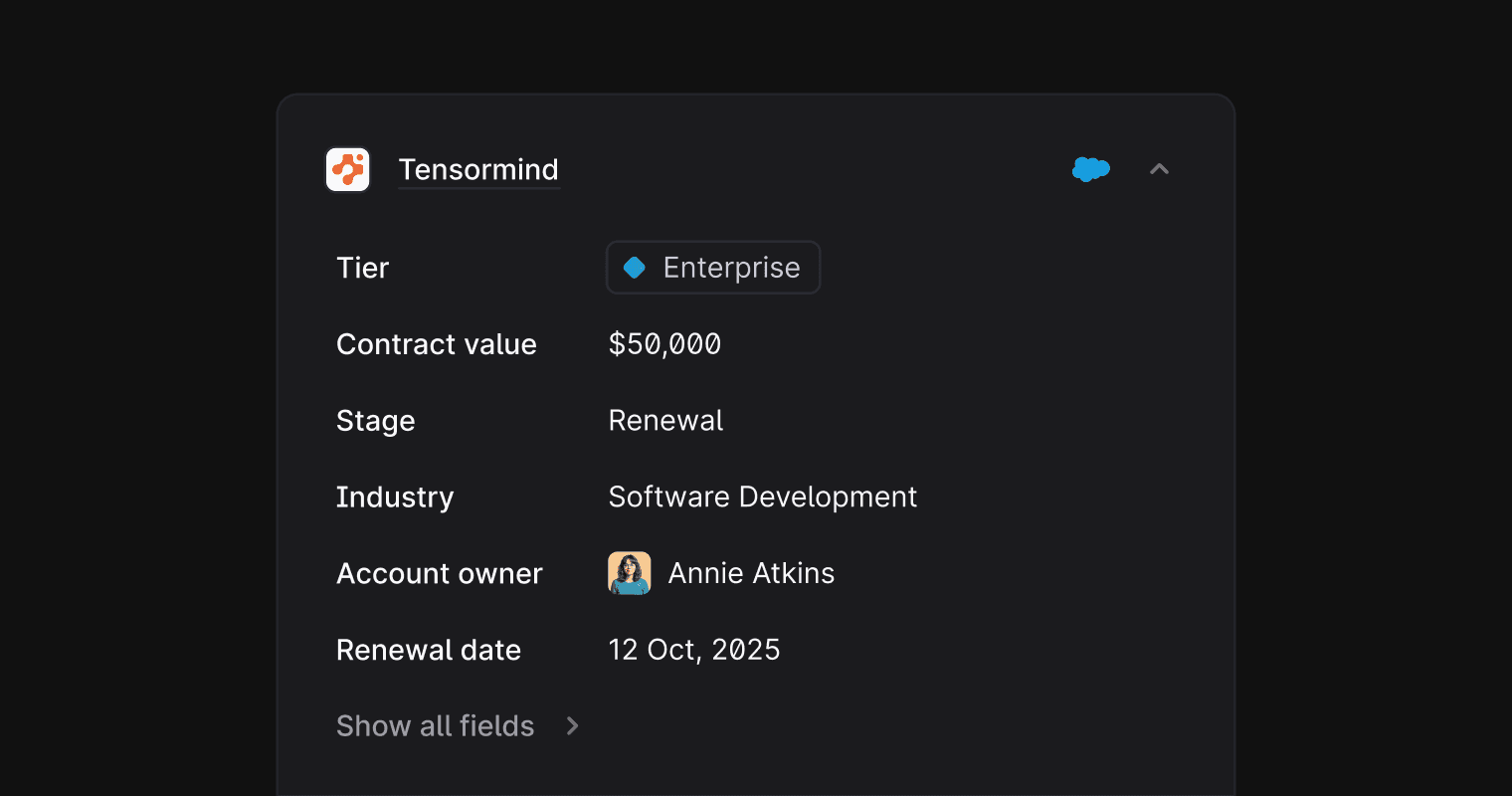Click the Contract value field label
Viewport: 1512px width, 796px height.
tap(437, 344)
